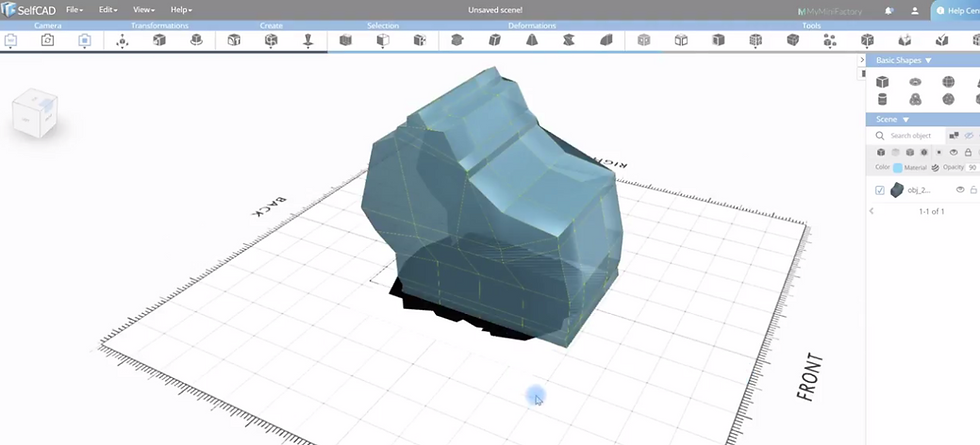Toggle the lock on obj_2

click(x=974, y=190)
